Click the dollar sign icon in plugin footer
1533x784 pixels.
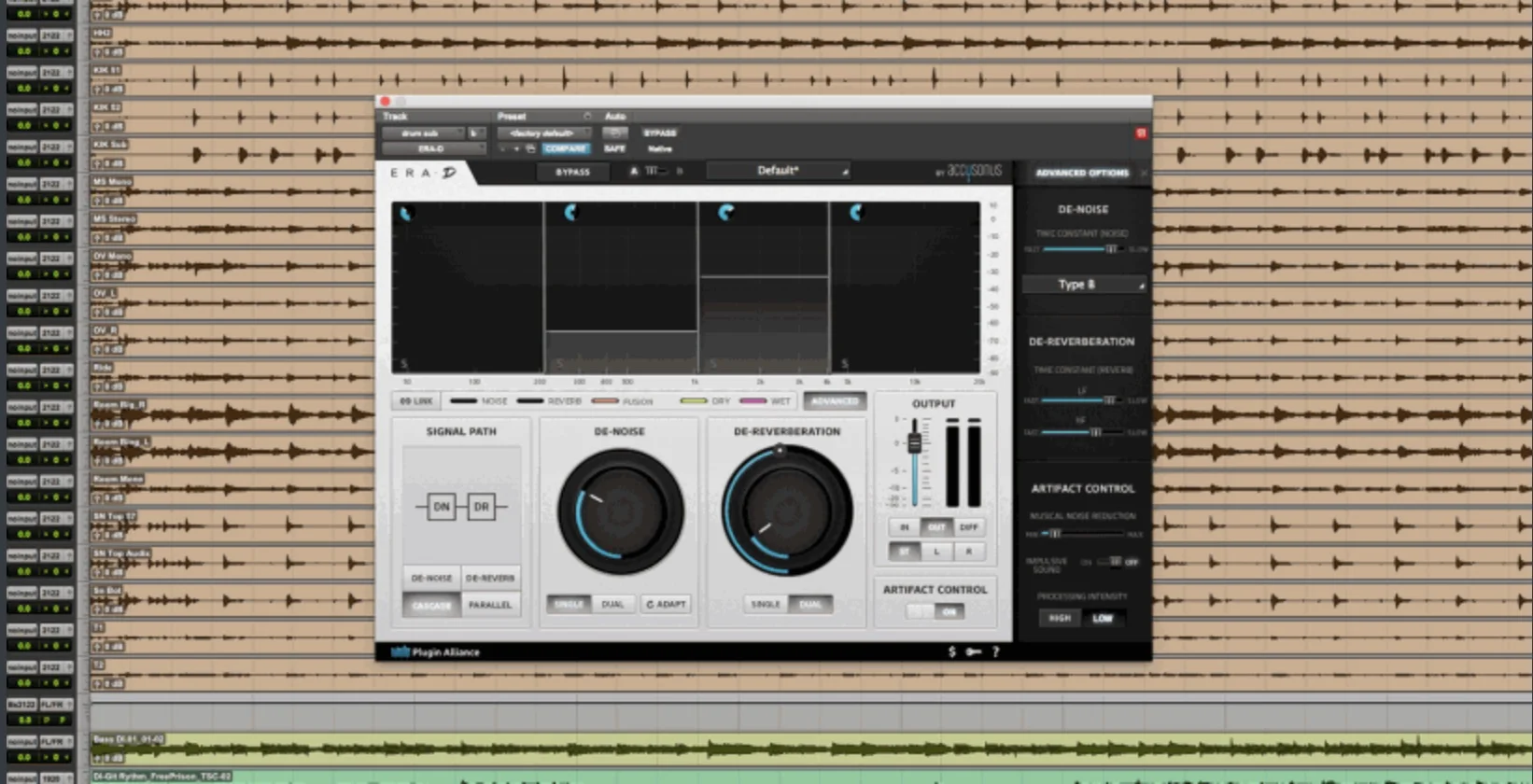pyautogui.click(x=951, y=651)
